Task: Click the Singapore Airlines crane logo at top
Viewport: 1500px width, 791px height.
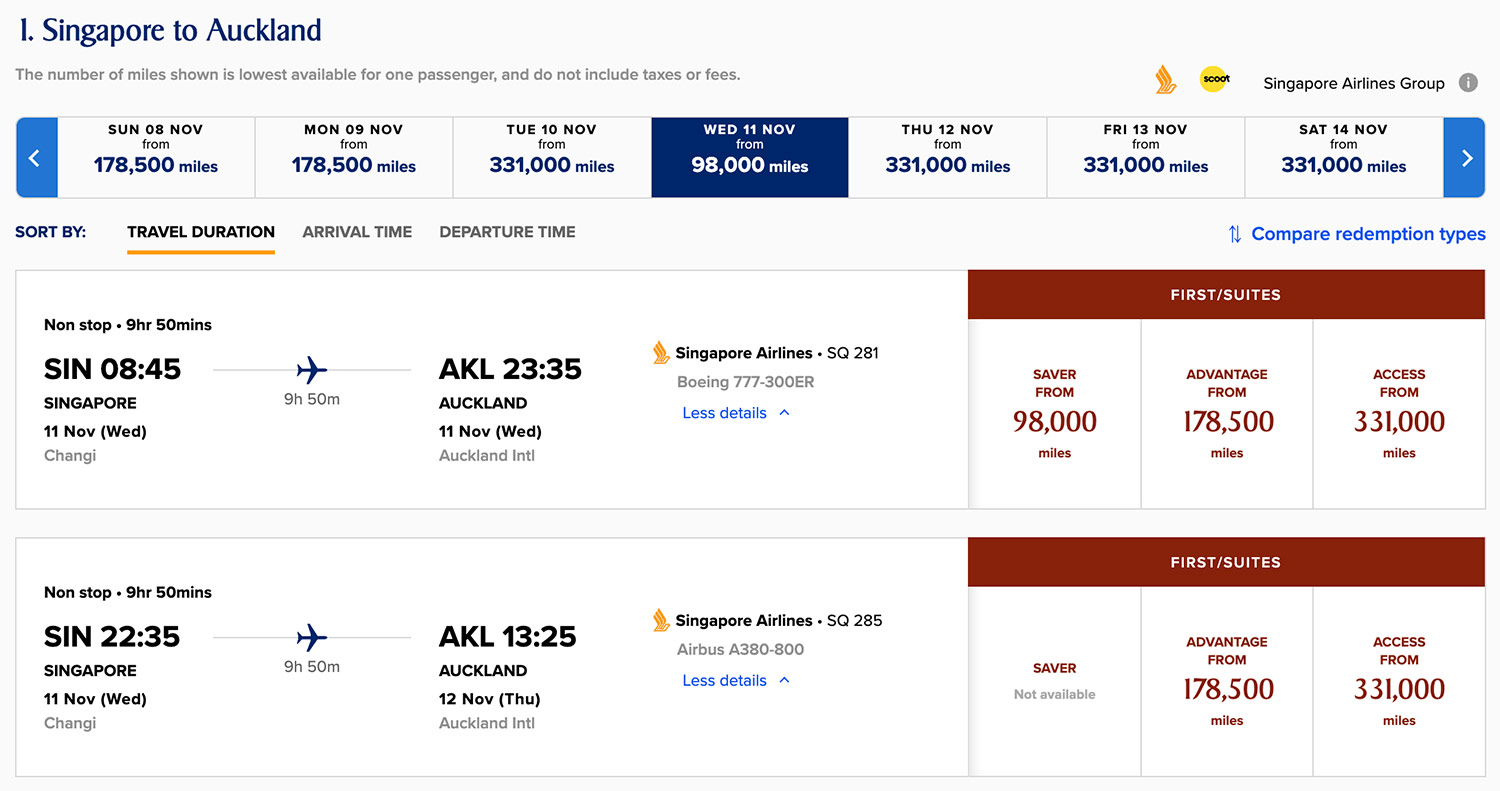Action: [x=1165, y=80]
